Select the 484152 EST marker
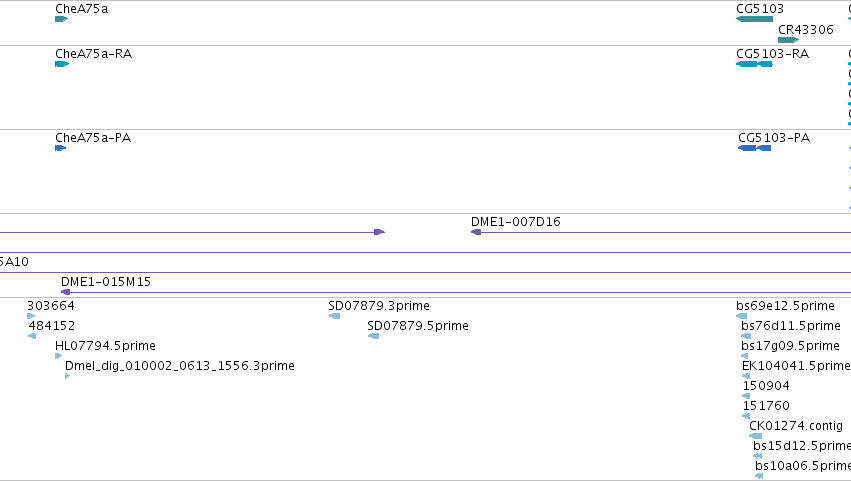This screenshot has height=481, width=851. click(32, 336)
